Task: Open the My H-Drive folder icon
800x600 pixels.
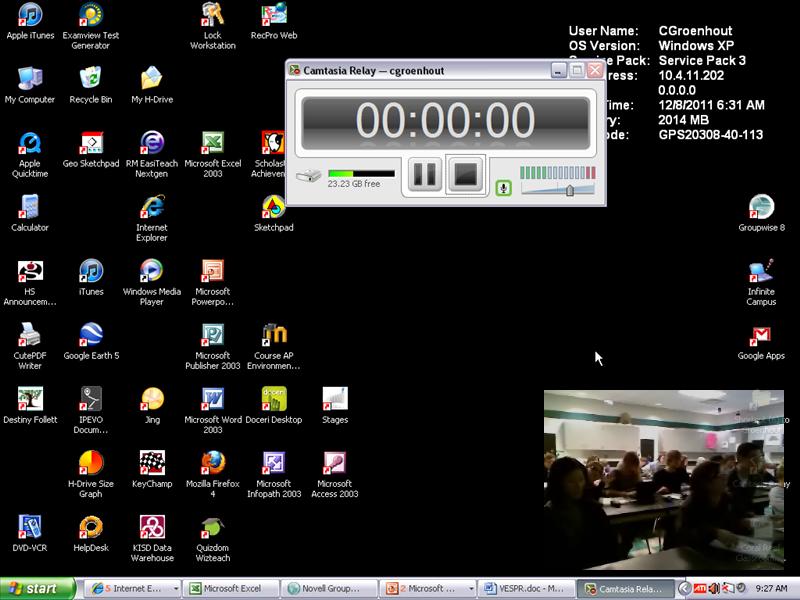Action: pyautogui.click(x=152, y=85)
